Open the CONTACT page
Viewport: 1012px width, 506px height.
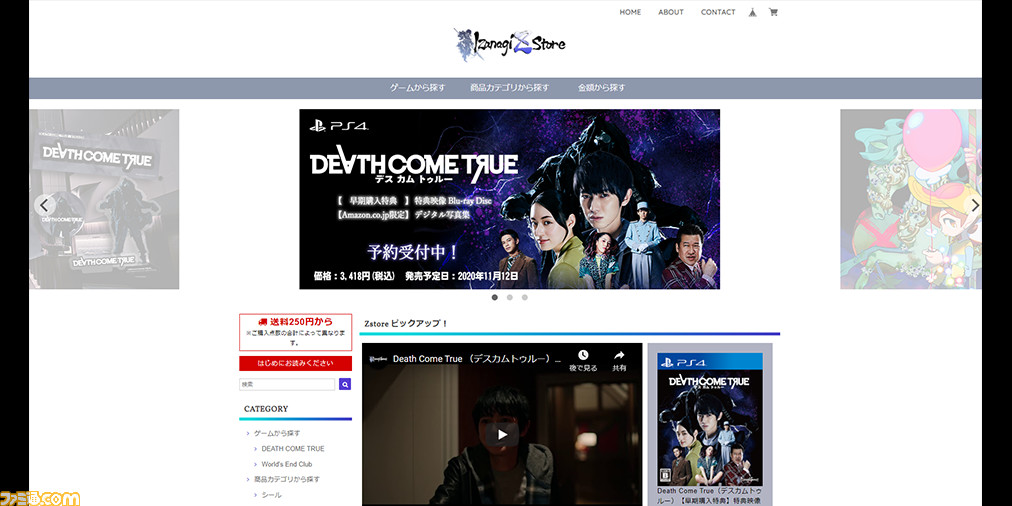(x=718, y=12)
